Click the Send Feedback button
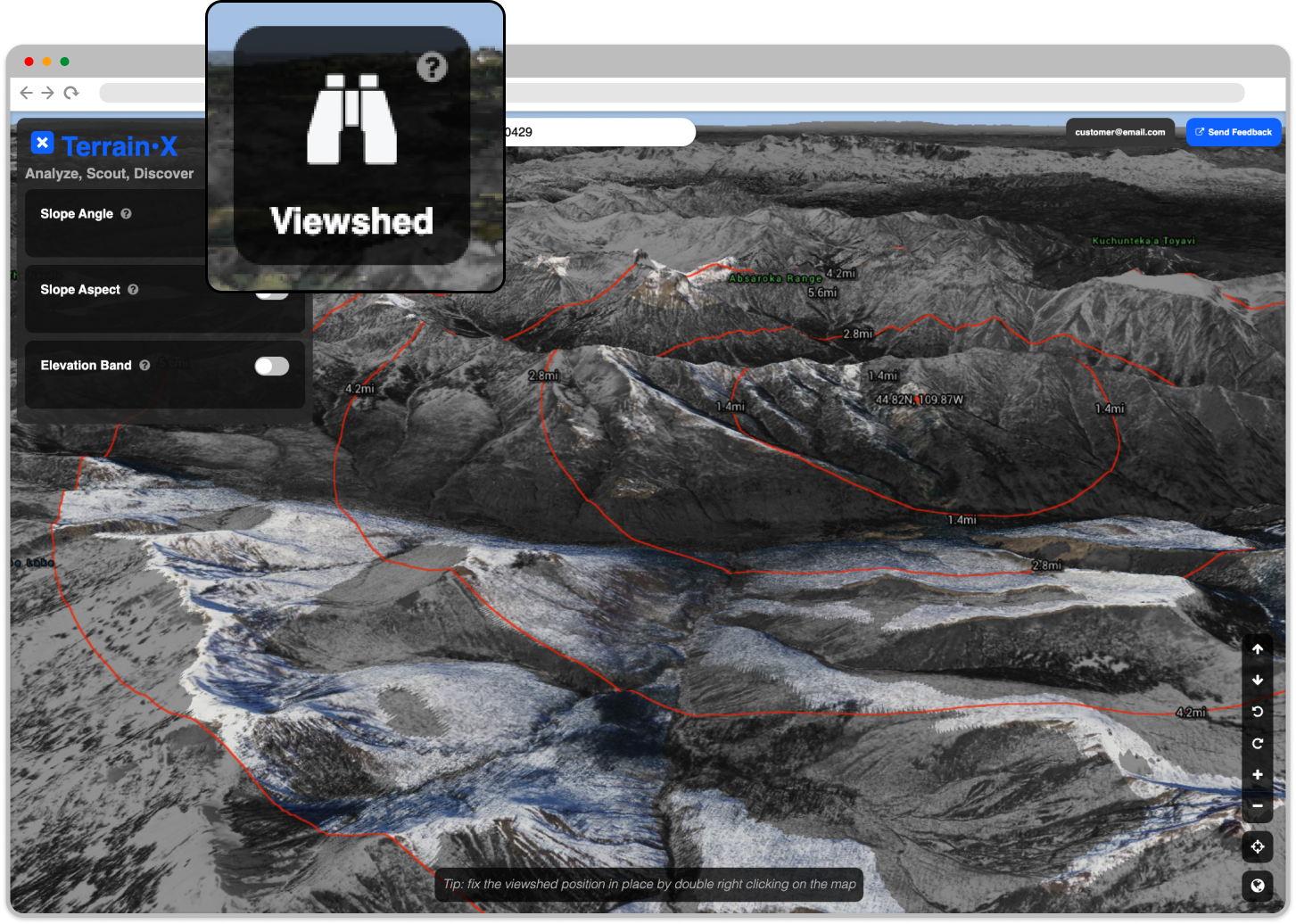 (1234, 131)
